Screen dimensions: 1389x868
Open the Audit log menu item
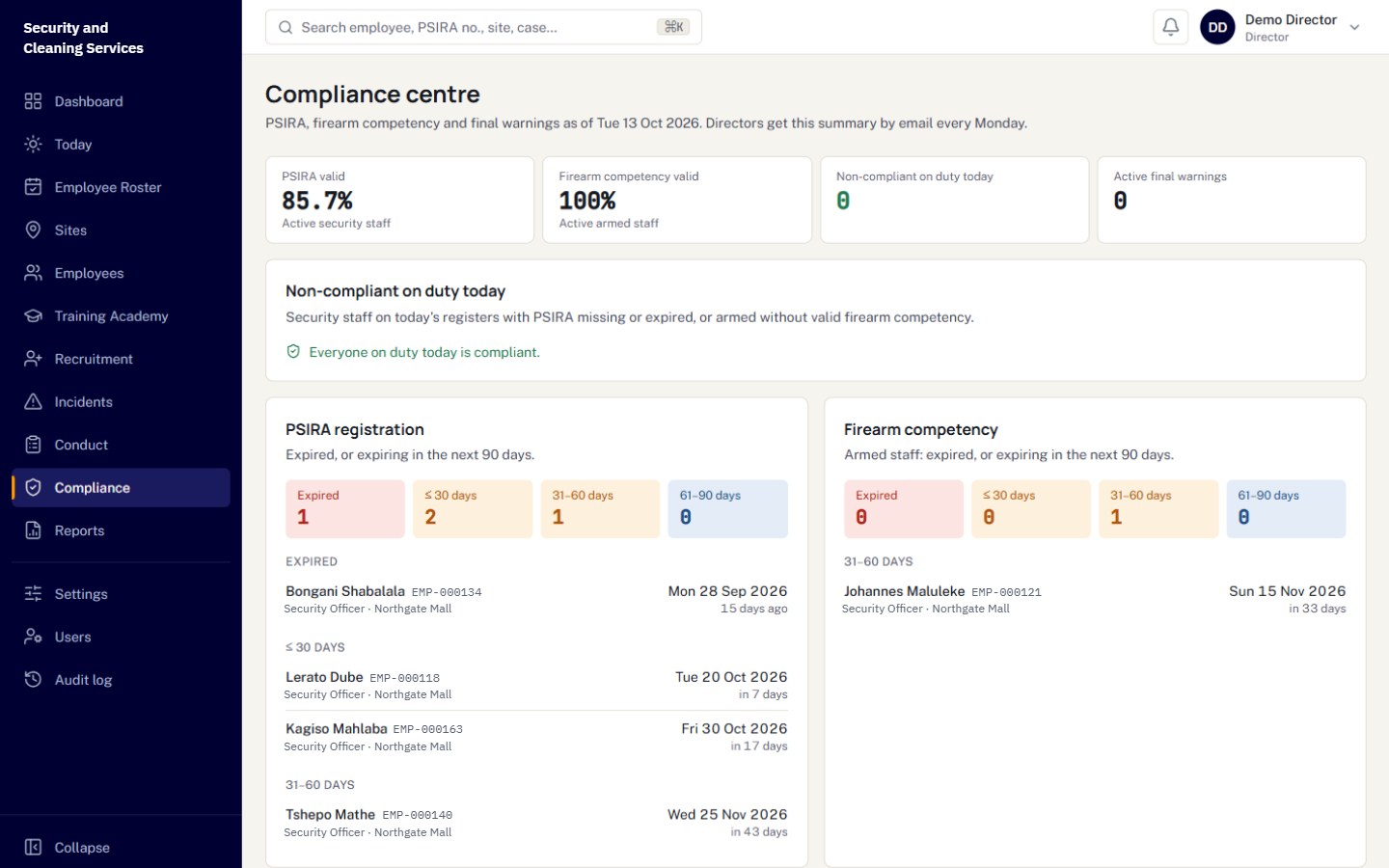coord(121,680)
